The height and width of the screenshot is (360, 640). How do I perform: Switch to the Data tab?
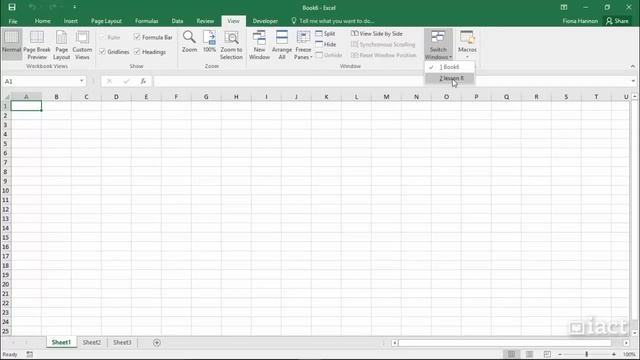[x=177, y=21]
